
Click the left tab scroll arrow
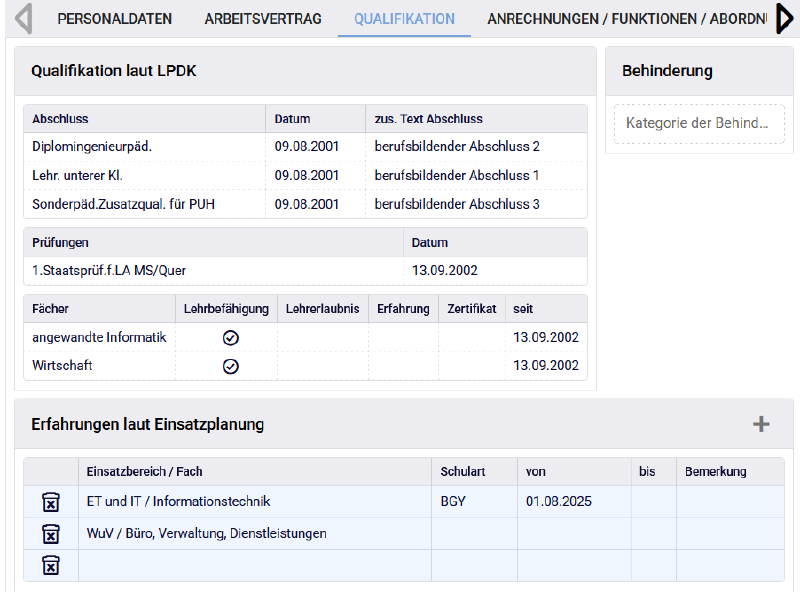(x=24, y=19)
